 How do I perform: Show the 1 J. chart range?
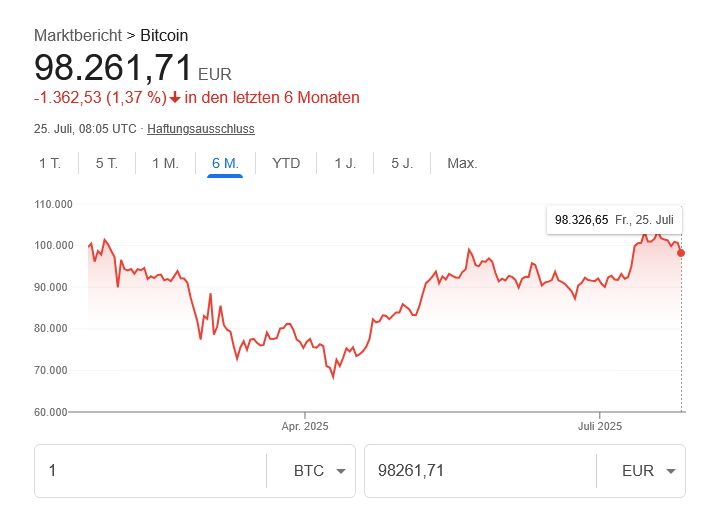[345, 163]
